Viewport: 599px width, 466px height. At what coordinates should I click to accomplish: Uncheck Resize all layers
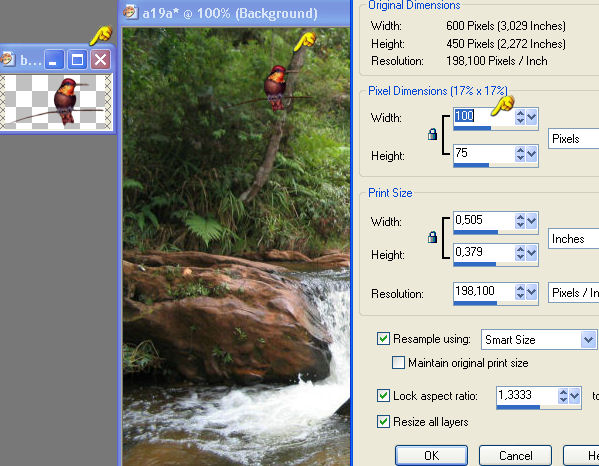click(383, 421)
